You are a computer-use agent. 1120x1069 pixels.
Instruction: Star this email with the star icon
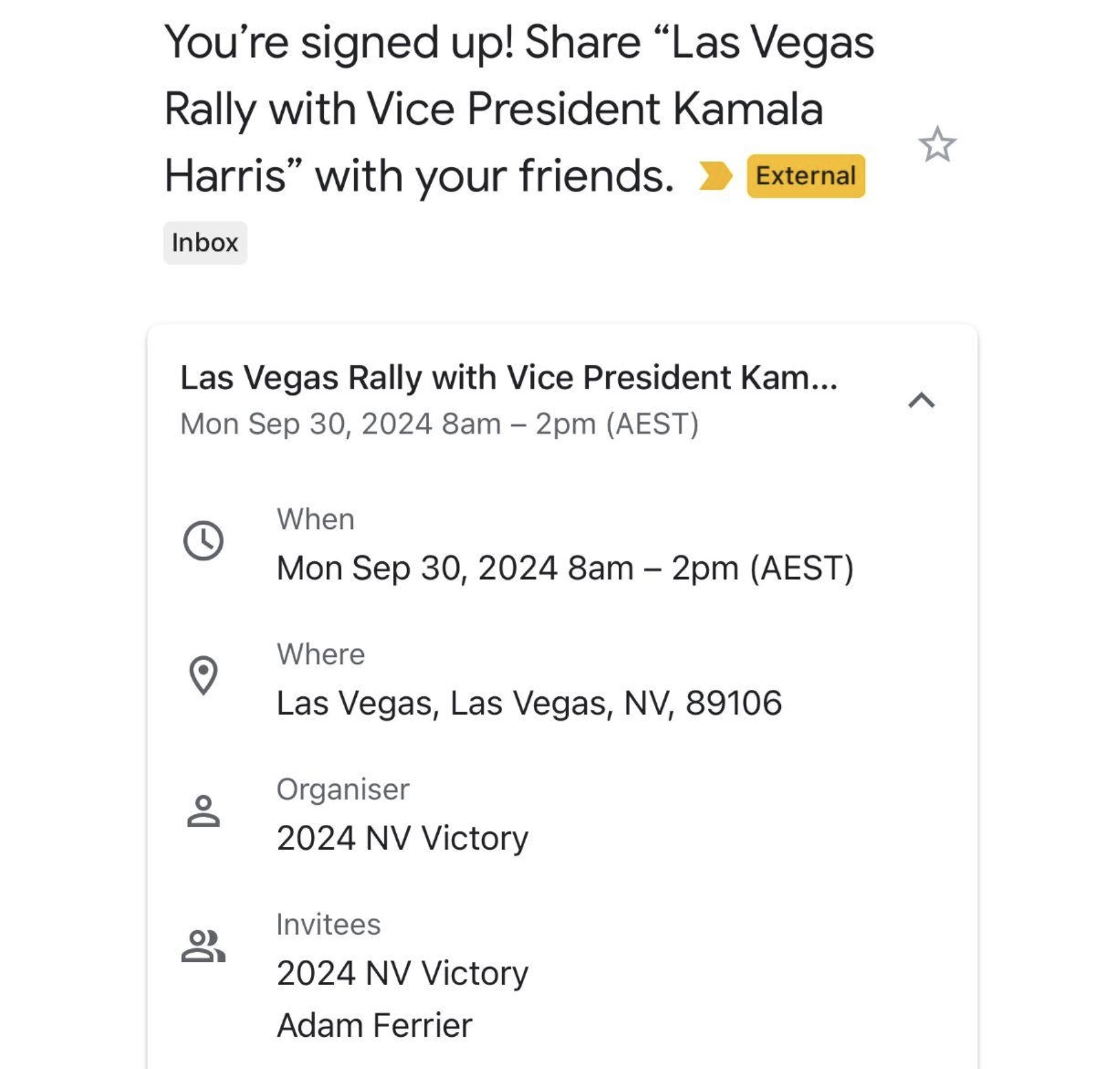937,145
